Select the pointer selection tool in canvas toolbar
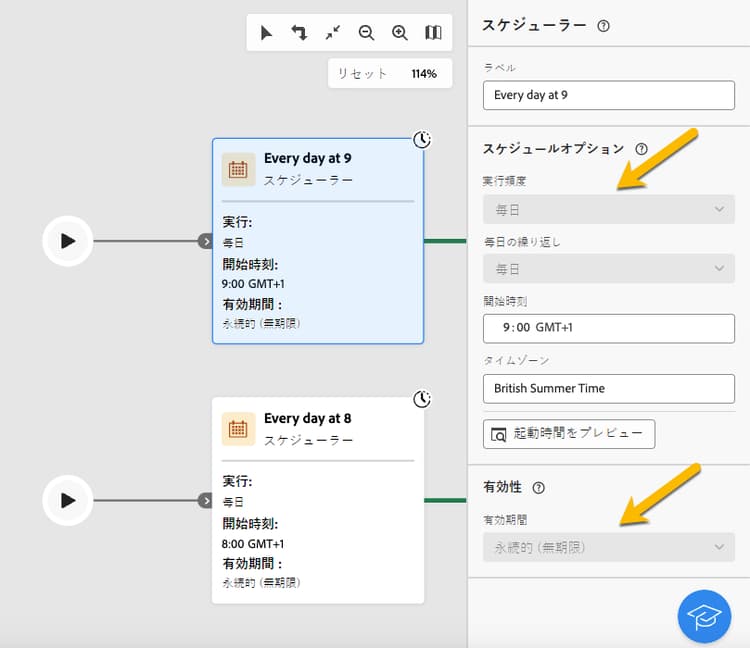 (x=266, y=33)
